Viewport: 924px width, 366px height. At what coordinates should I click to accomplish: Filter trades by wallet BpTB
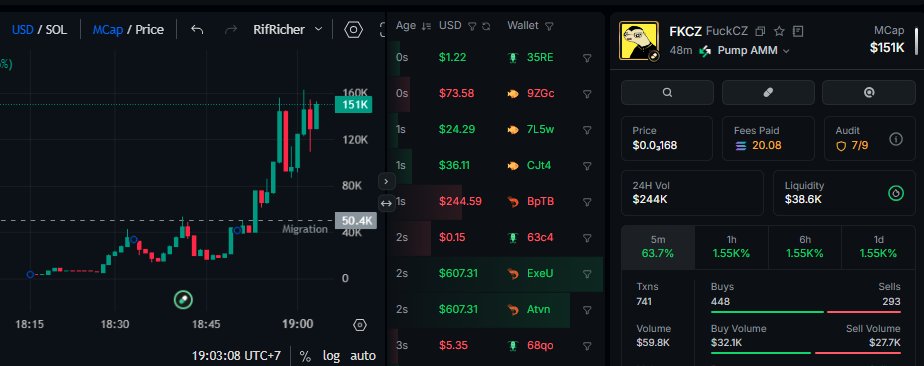click(587, 202)
